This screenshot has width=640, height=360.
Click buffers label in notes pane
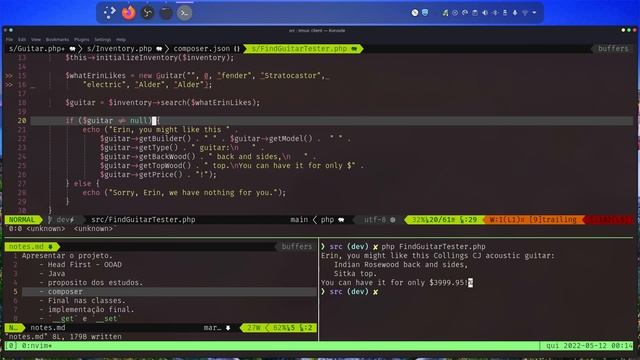(297, 247)
